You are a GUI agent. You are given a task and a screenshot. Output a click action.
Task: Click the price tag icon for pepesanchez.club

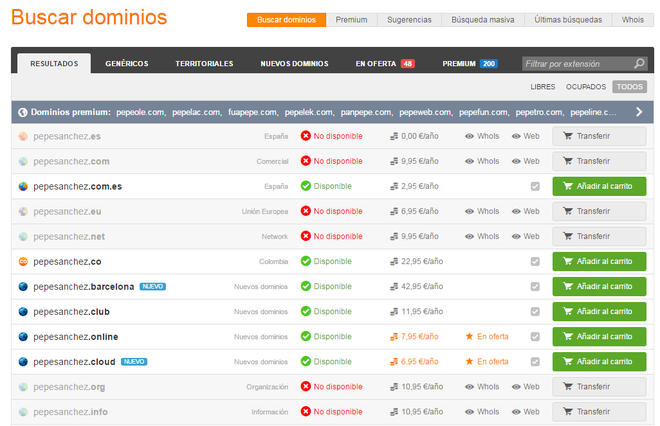[394, 312]
